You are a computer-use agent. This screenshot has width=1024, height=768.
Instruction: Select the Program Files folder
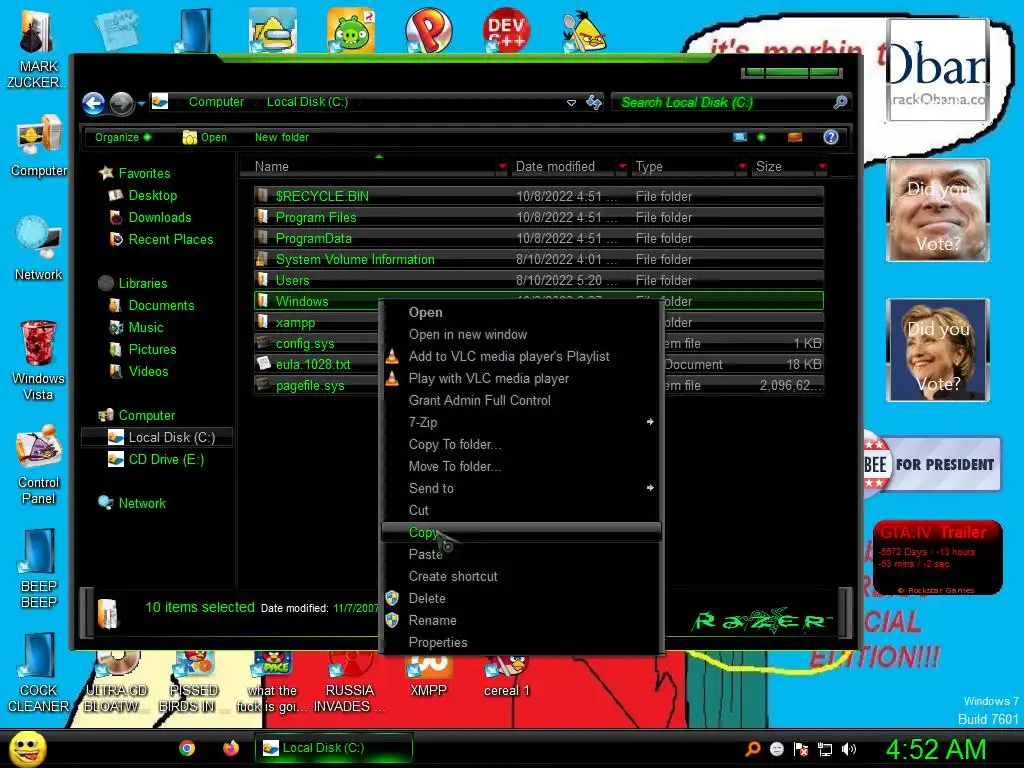click(x=539, y=217)
